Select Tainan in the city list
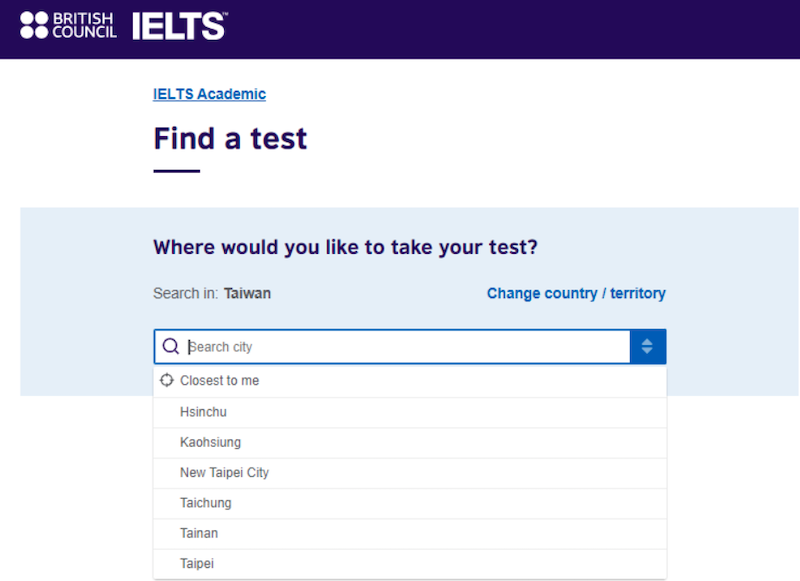 [x=410, y=534]
